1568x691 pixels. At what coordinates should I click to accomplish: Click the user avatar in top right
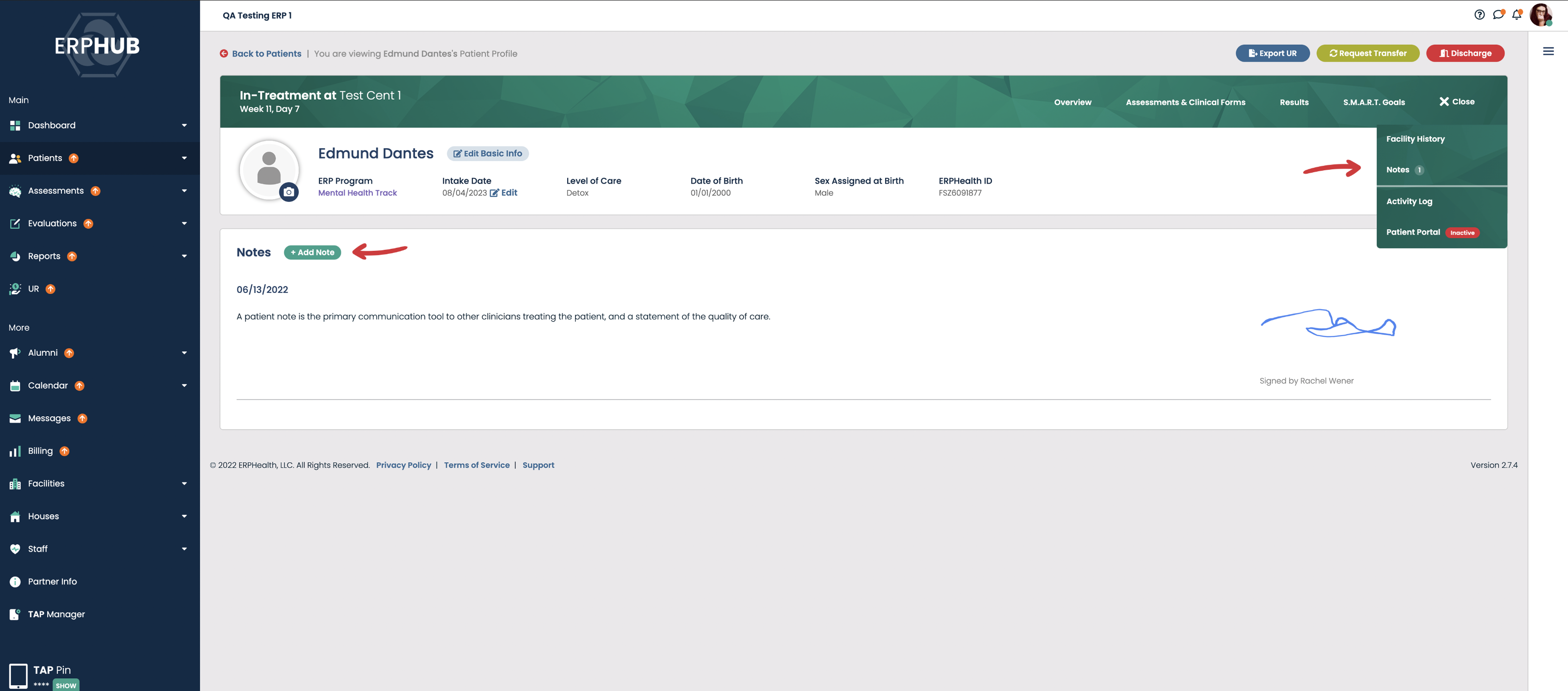coord(1540,15)
